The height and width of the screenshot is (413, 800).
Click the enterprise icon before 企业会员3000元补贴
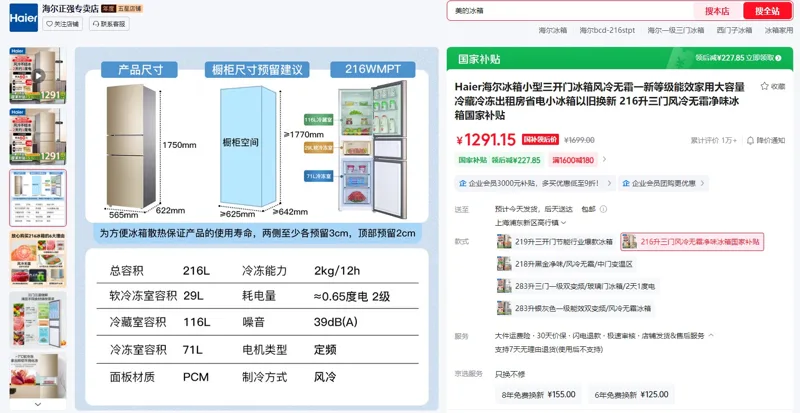pyautogui.click(x=463, y=183)
